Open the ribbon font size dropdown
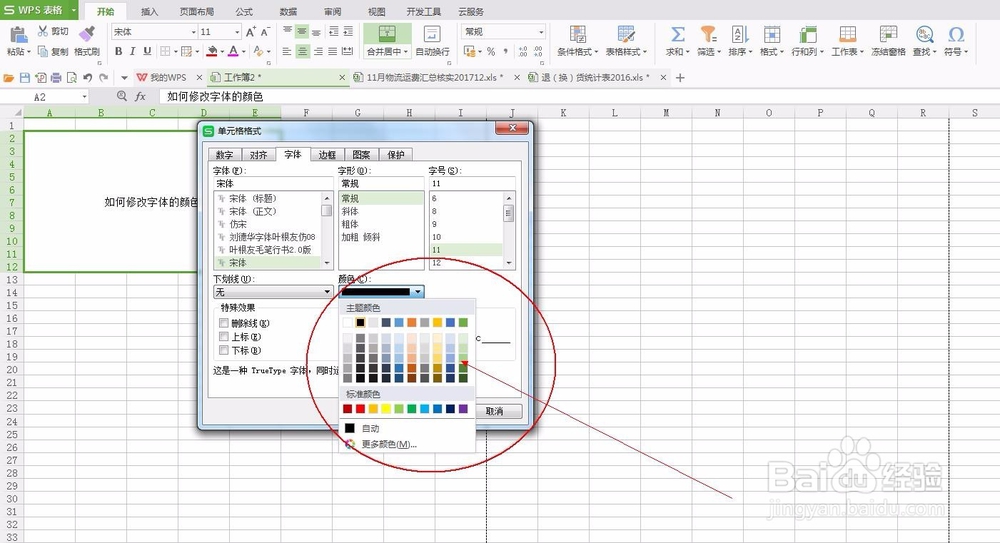 [237, 32]
